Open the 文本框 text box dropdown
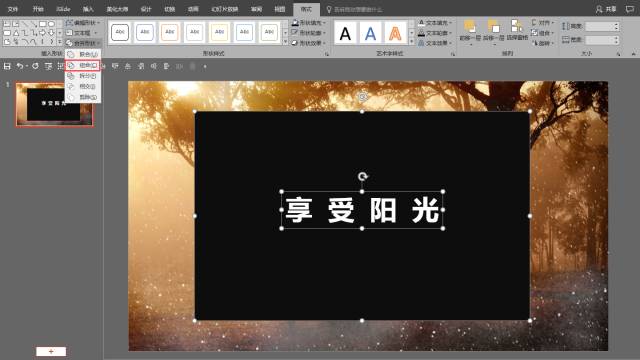Image resolution: width=640 pixels, height=360 pixels. tap(81, 33)
